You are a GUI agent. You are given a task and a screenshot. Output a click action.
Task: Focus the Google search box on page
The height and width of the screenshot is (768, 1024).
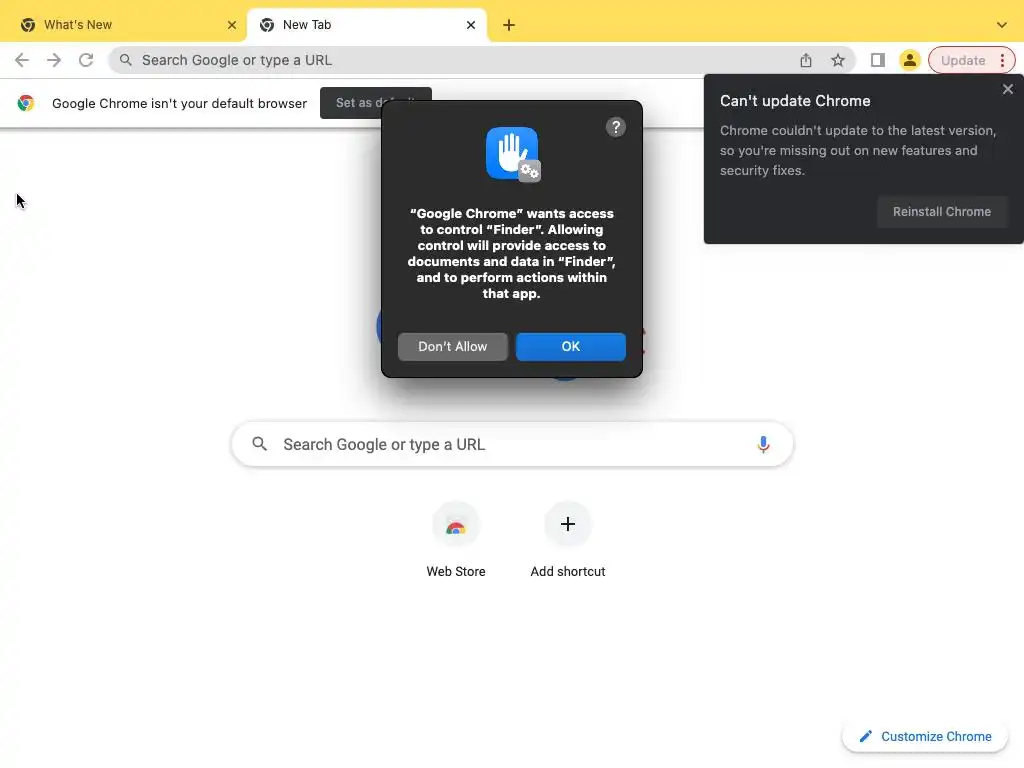[512, 444]
